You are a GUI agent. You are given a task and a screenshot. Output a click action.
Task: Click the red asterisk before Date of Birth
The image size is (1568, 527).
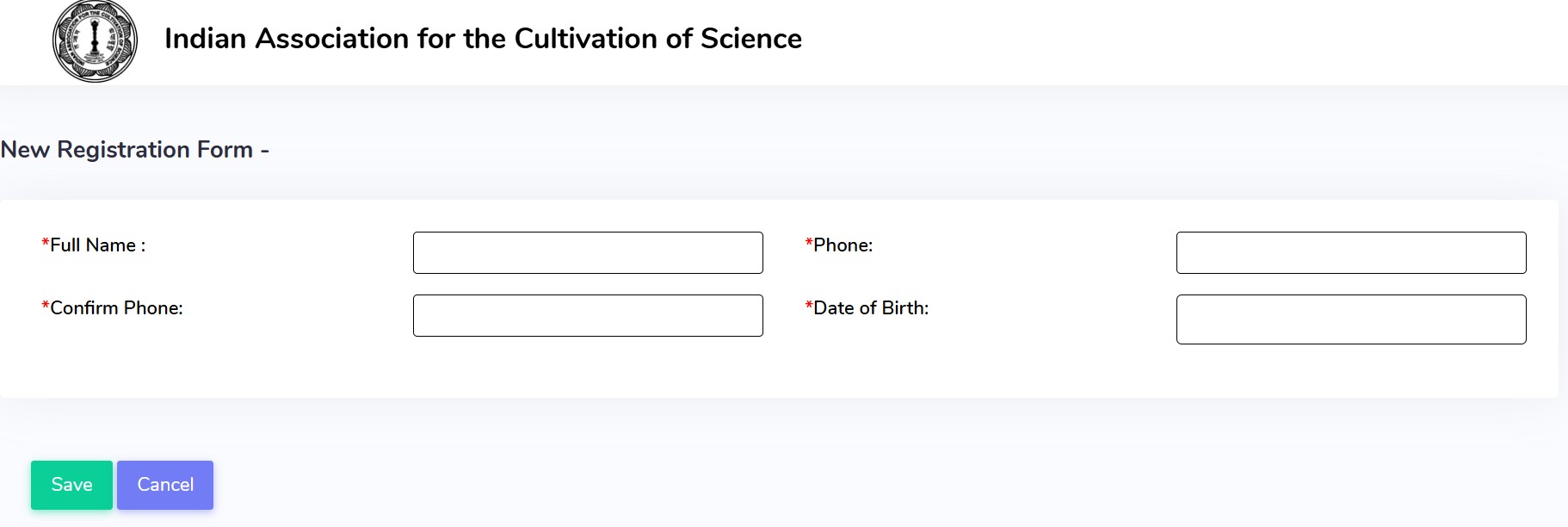(x=809, y=307)
